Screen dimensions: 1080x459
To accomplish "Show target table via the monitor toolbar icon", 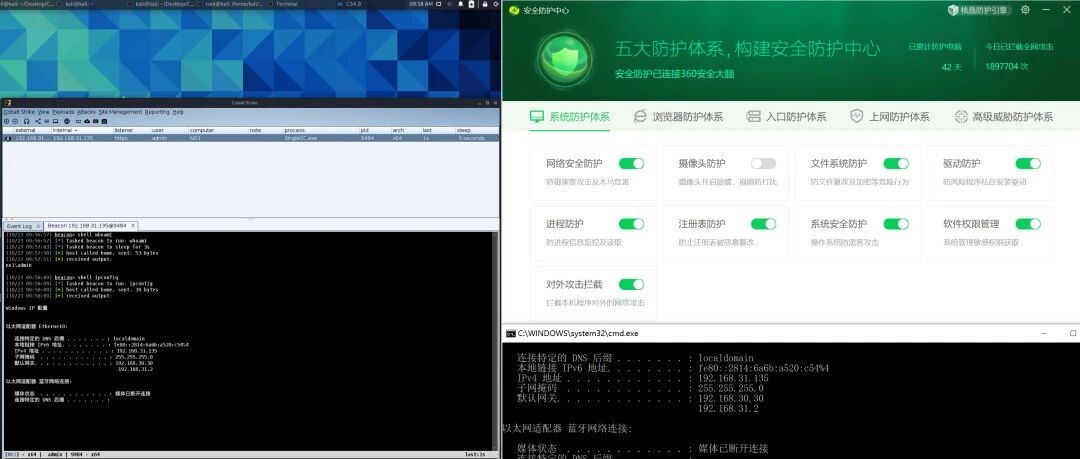I will click(55, 121).
